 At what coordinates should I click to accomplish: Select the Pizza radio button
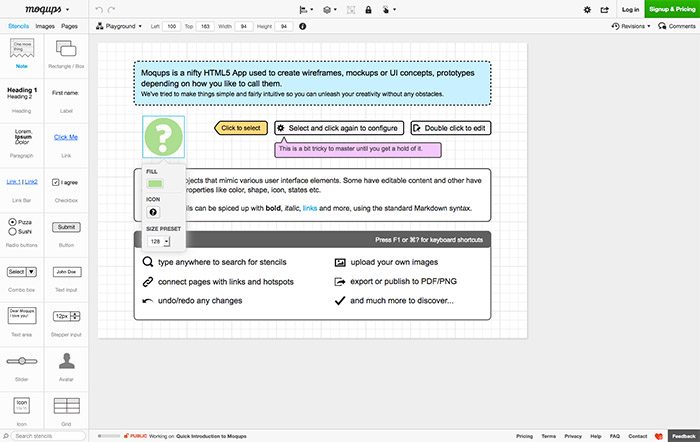click(11, 221)
